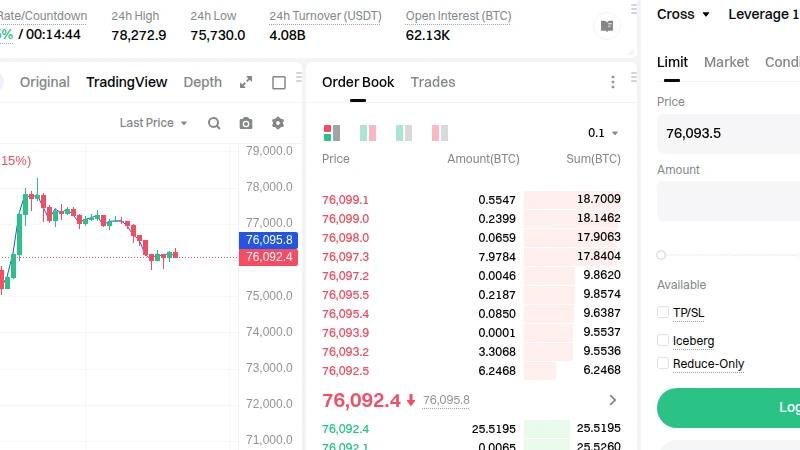This screenshot has height=450, width=800.
Task: Select ask price 76,099.0 row
Action: (471, 218)
